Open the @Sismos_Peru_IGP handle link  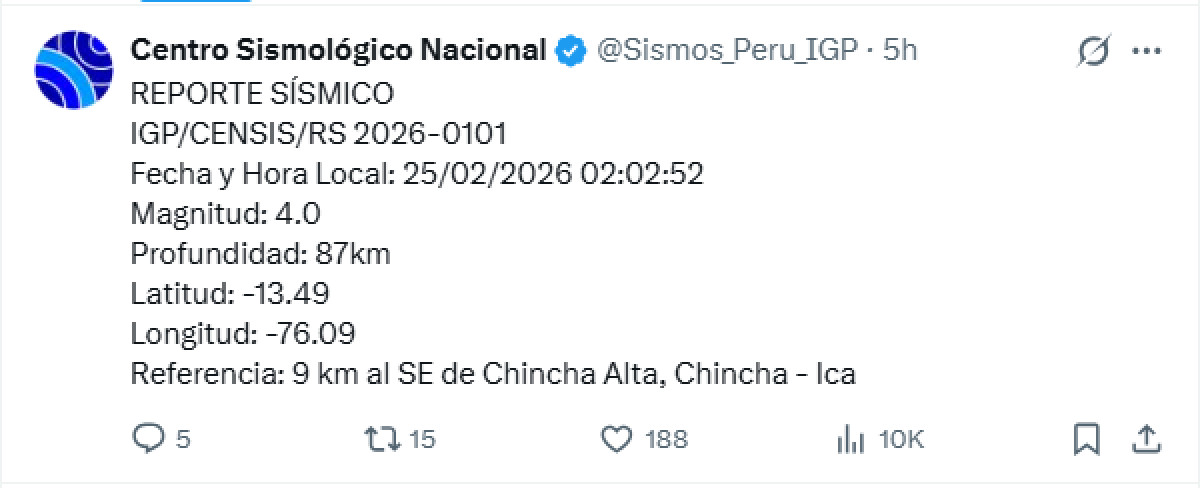point(727,50)
